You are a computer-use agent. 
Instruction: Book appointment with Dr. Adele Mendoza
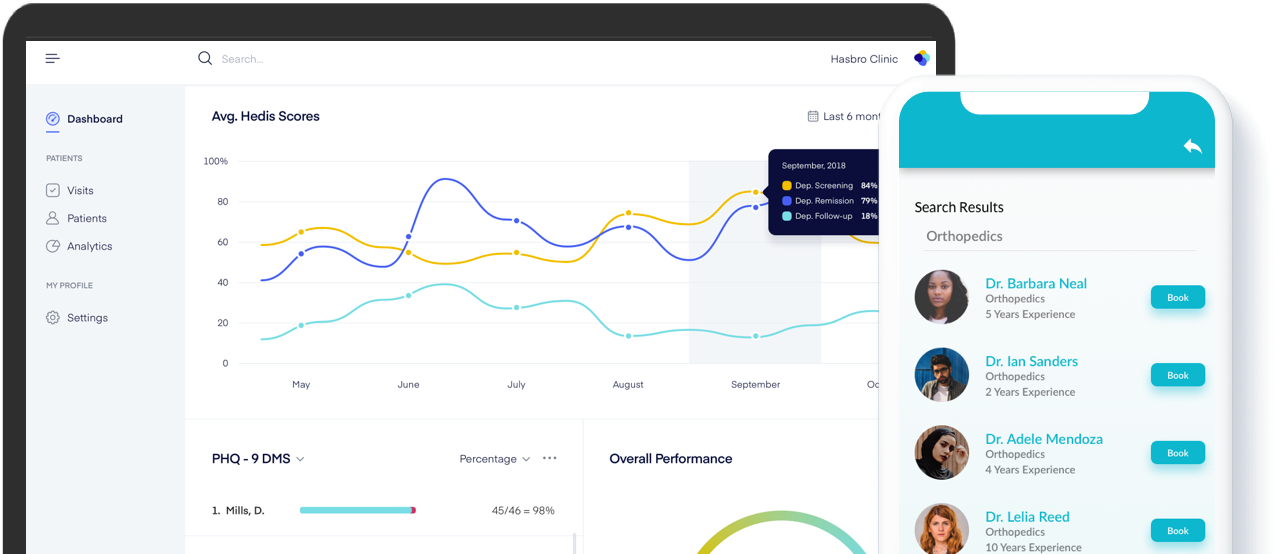pos(1178,453)
